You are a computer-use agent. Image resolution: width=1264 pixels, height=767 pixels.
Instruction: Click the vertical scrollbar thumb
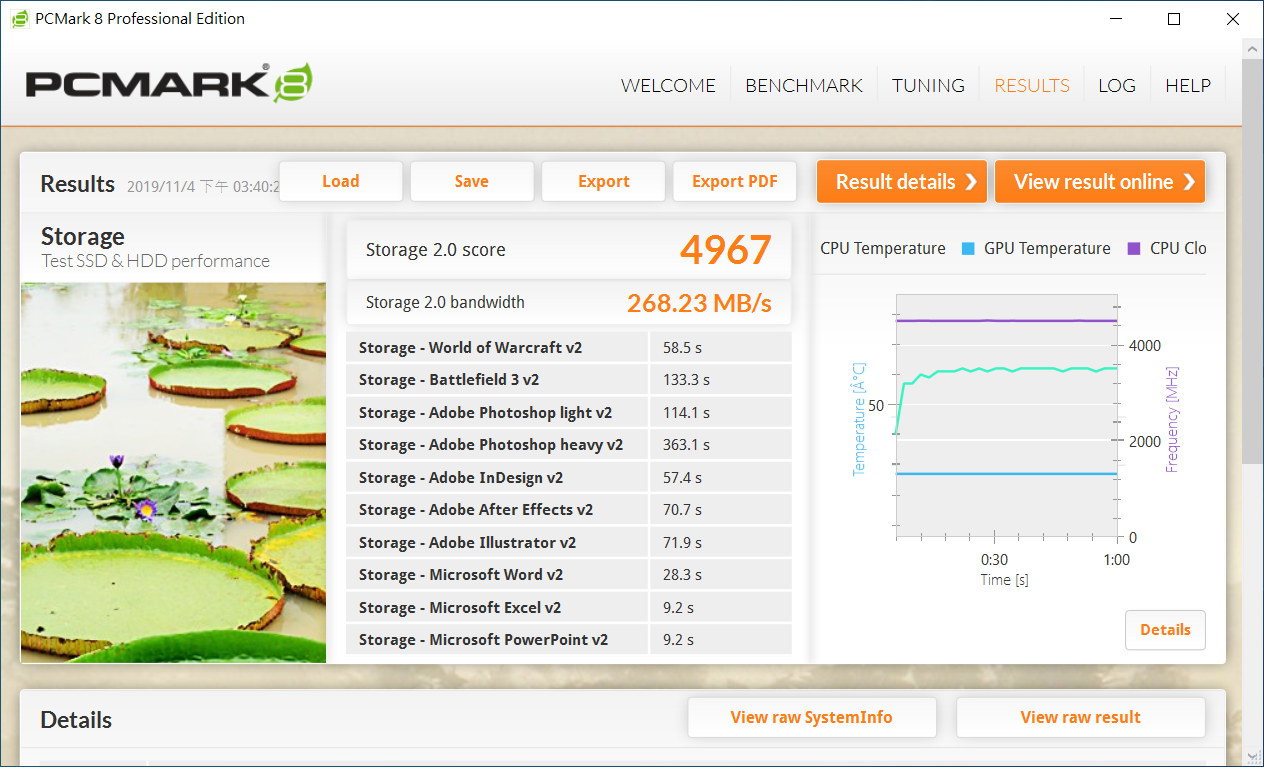(x=1253, y=260)
